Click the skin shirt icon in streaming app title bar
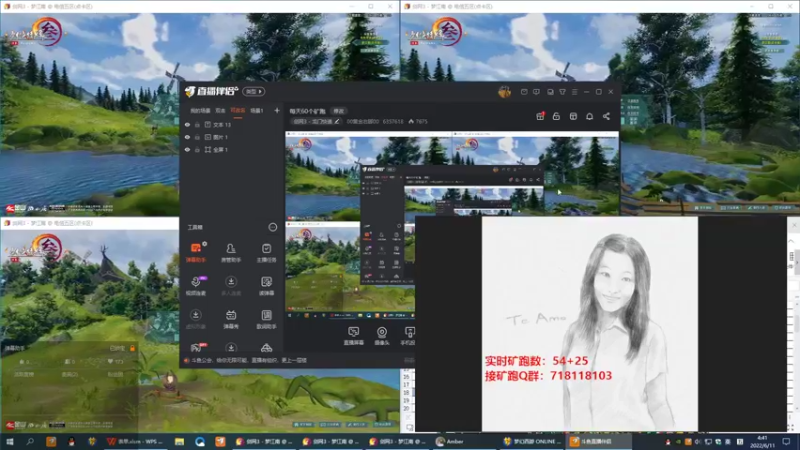Screen dimensions: 800x450 (562, 92)
